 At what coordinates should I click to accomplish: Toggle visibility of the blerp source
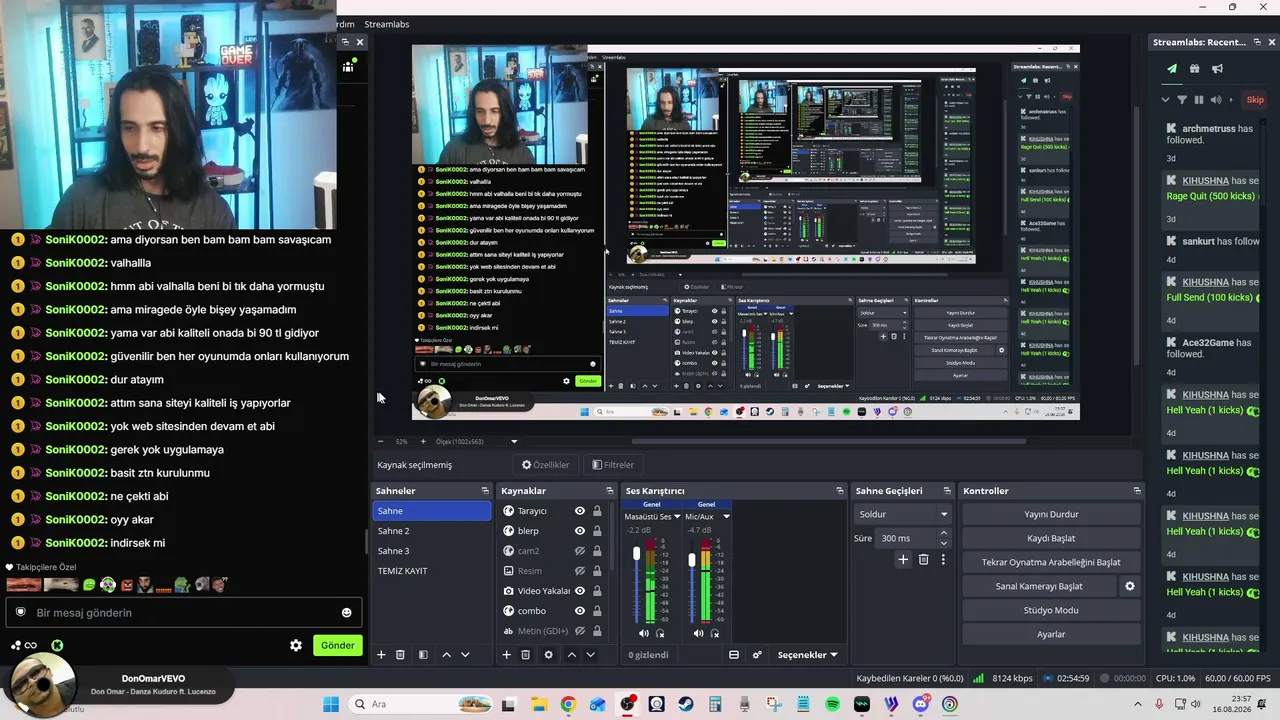[579, 531]
